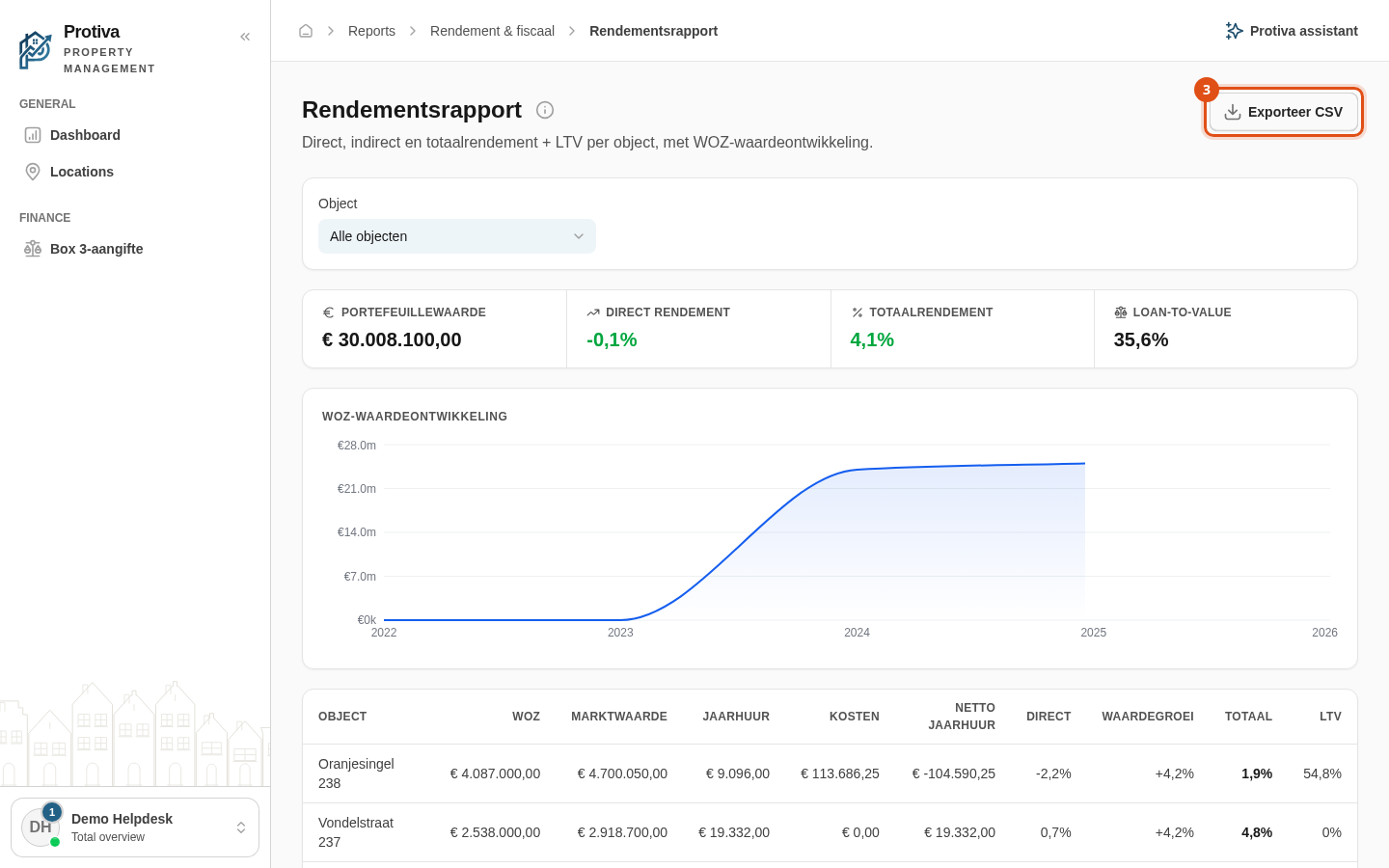1389x868 pixels.
Task: Click the home breadcrumb icon
Action: 306,31
